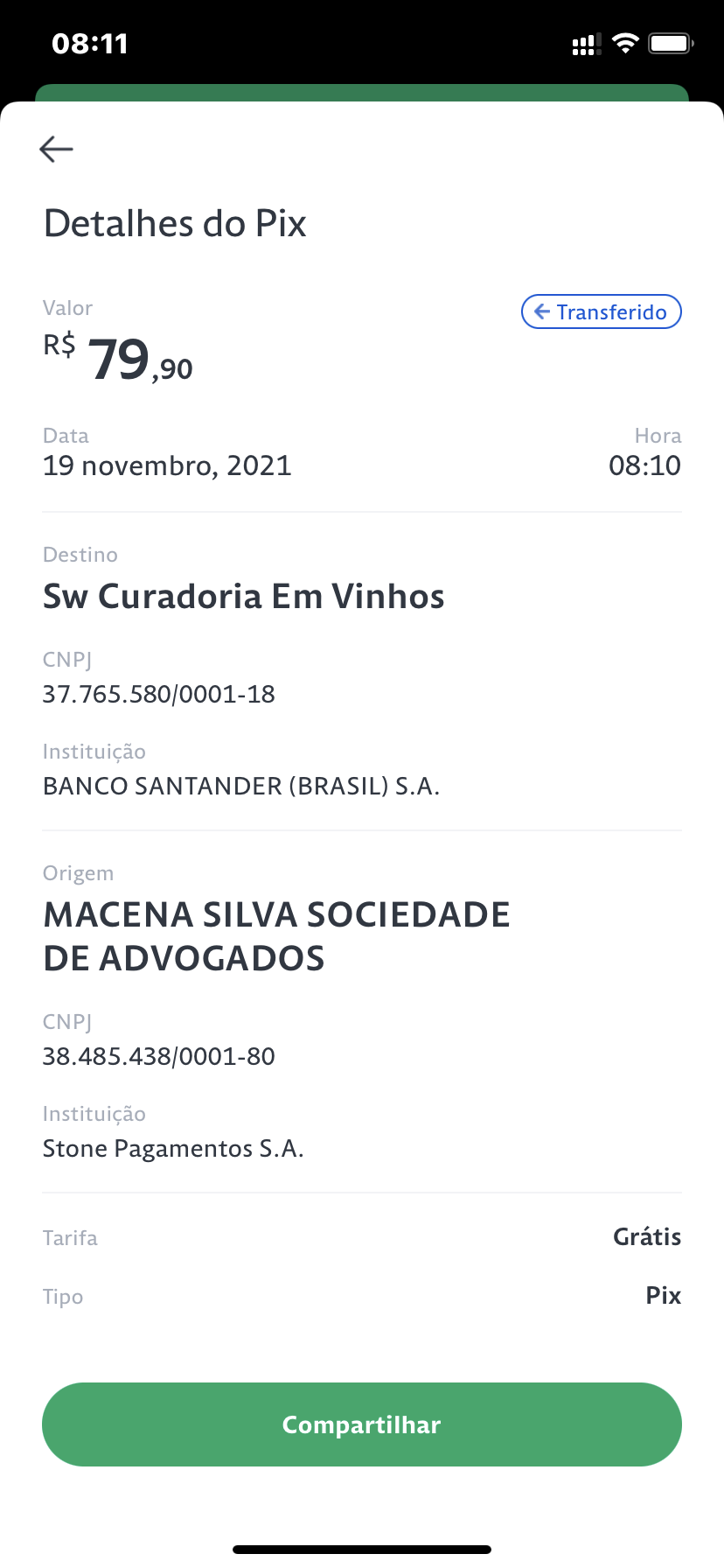Tap the status bar clock showing 08:11
The width and height of the screenshot is (724, 1568).
[x=90, y=44]
